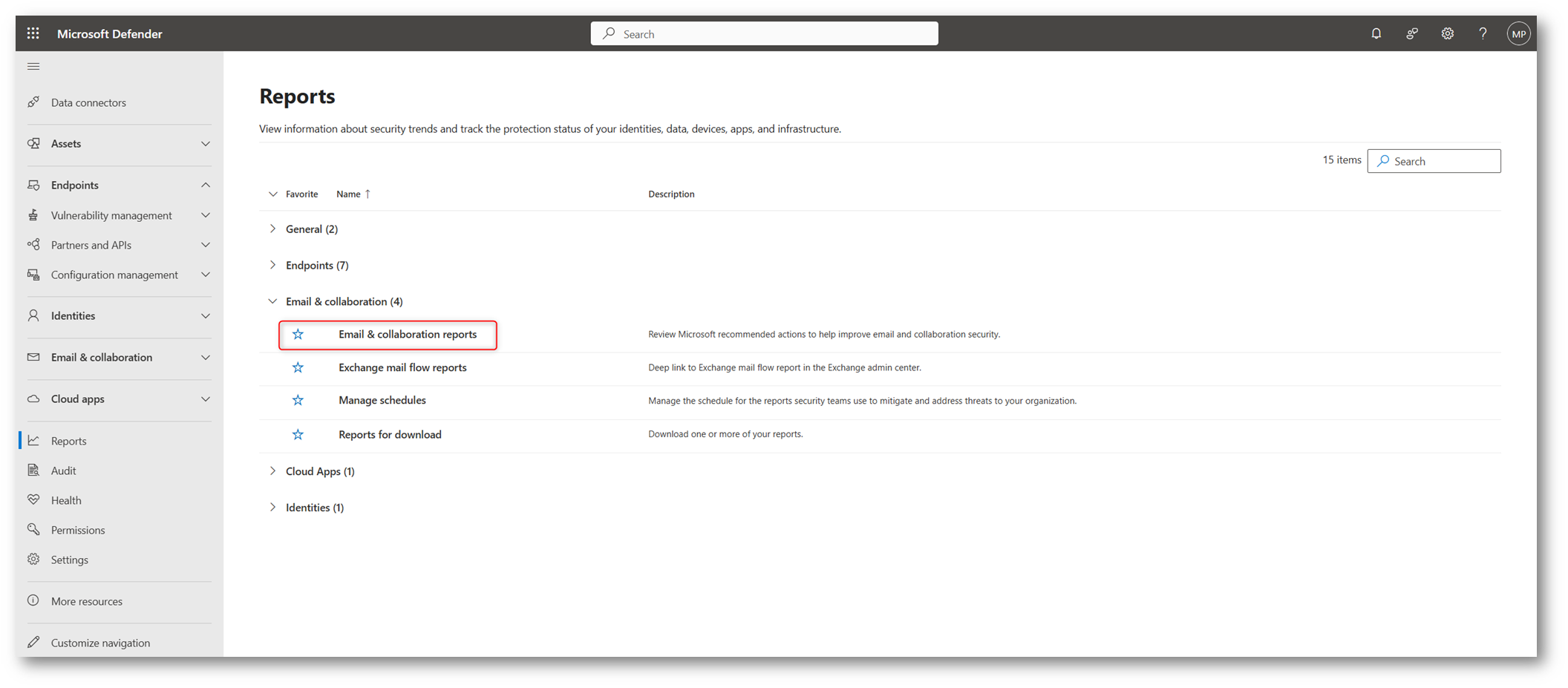
Task: Favorite Reports for download with star
Action: 298,434
